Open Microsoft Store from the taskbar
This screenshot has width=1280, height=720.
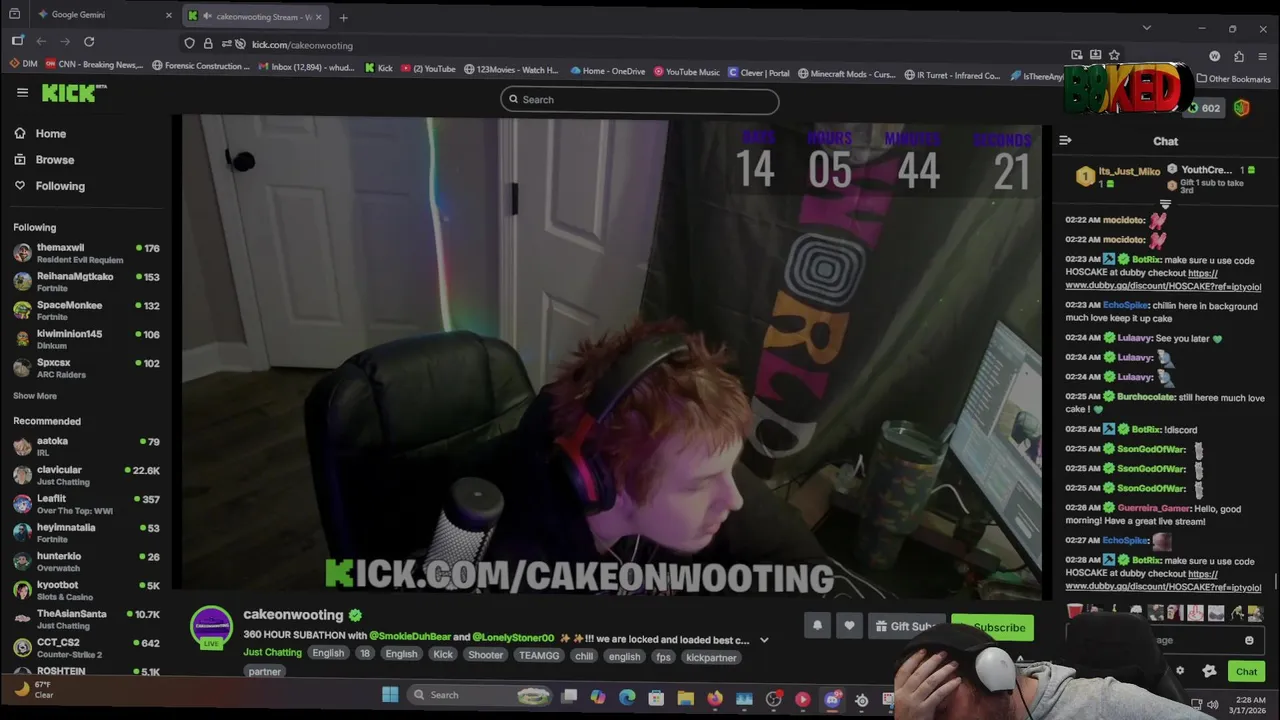tap(656, 698)
